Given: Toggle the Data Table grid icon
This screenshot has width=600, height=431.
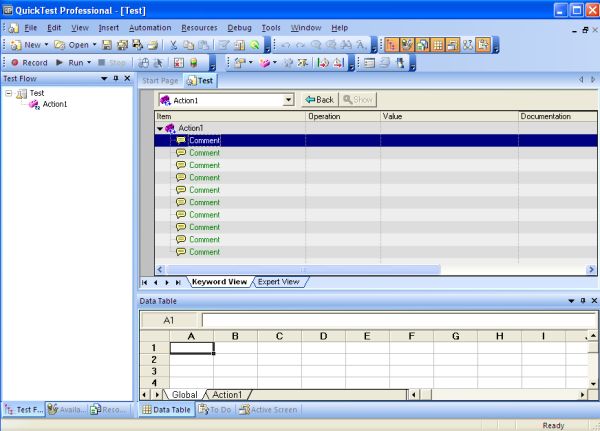Looking at the screenshot, I should [x=437, y=45].
